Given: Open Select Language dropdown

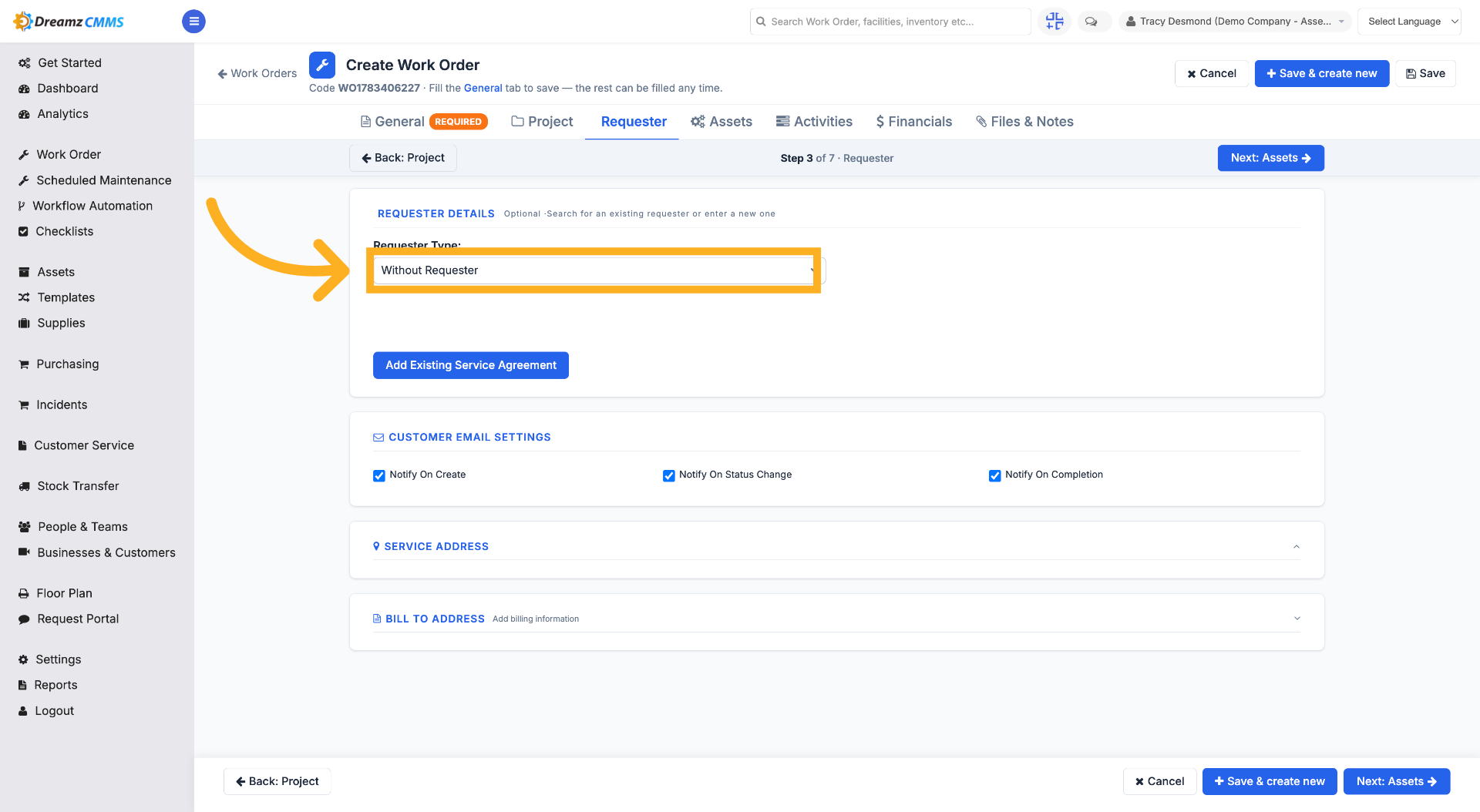Looking at the screenshot, I should point(1409,22).
